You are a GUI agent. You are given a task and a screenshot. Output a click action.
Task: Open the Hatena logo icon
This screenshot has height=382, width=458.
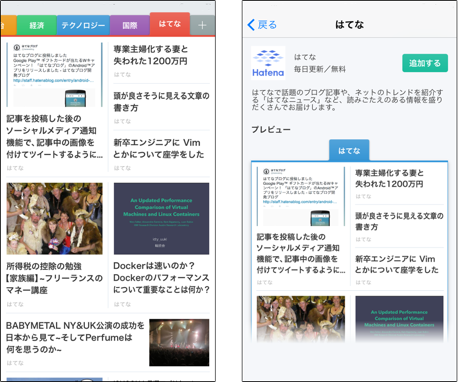click(268, 63)
